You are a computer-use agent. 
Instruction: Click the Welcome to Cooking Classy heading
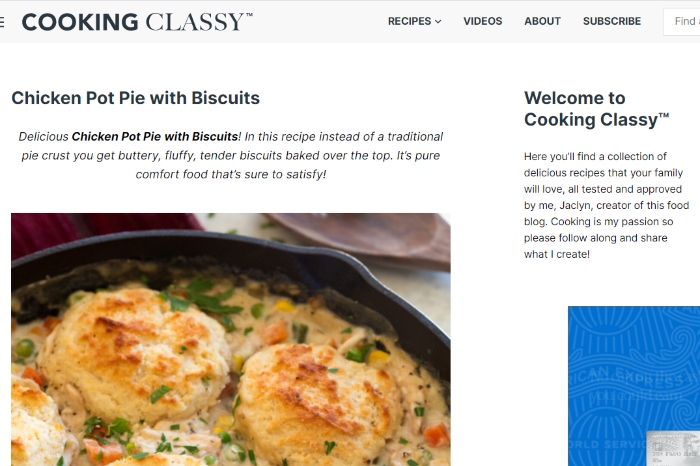point(596,109)
